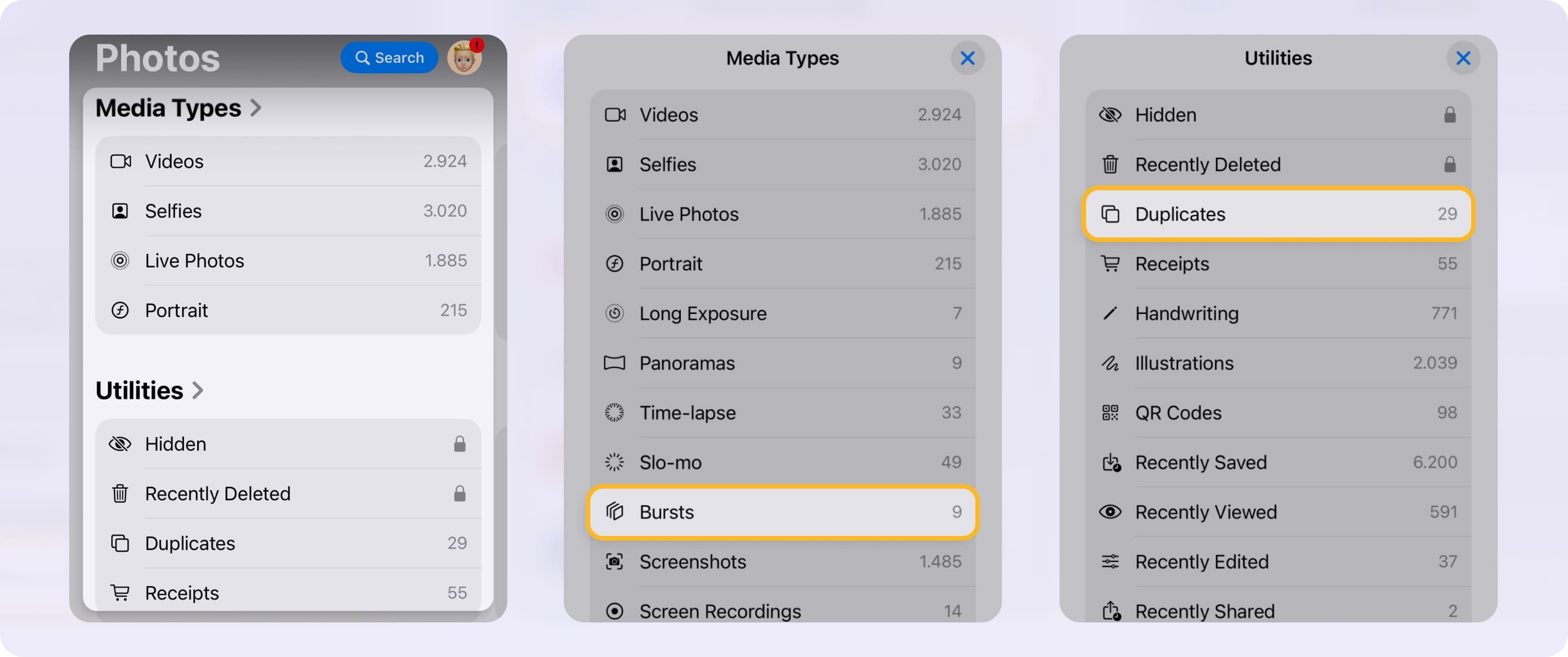Tap the Handwriting pen icon
1568x657 pixels.
click(x=1111, y=314)
